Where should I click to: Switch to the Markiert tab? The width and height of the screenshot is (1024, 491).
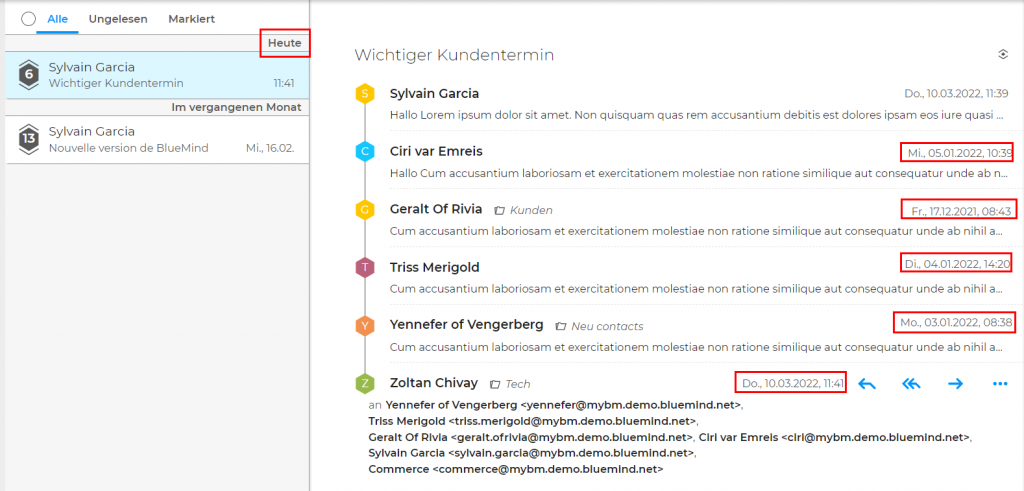pos(191,19)
